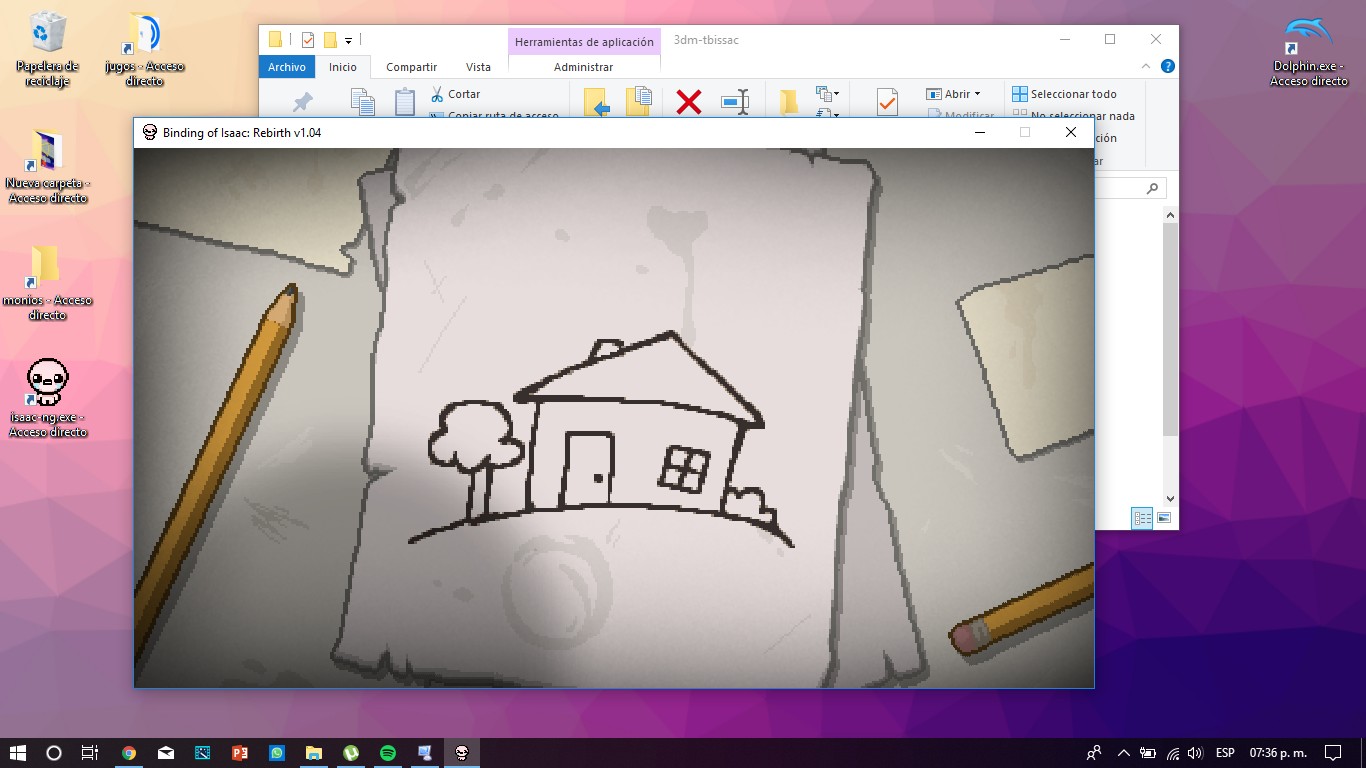Collapse the Explorer ribbon with chevron
The image size is (1366, 768).
pos(1146,67)
